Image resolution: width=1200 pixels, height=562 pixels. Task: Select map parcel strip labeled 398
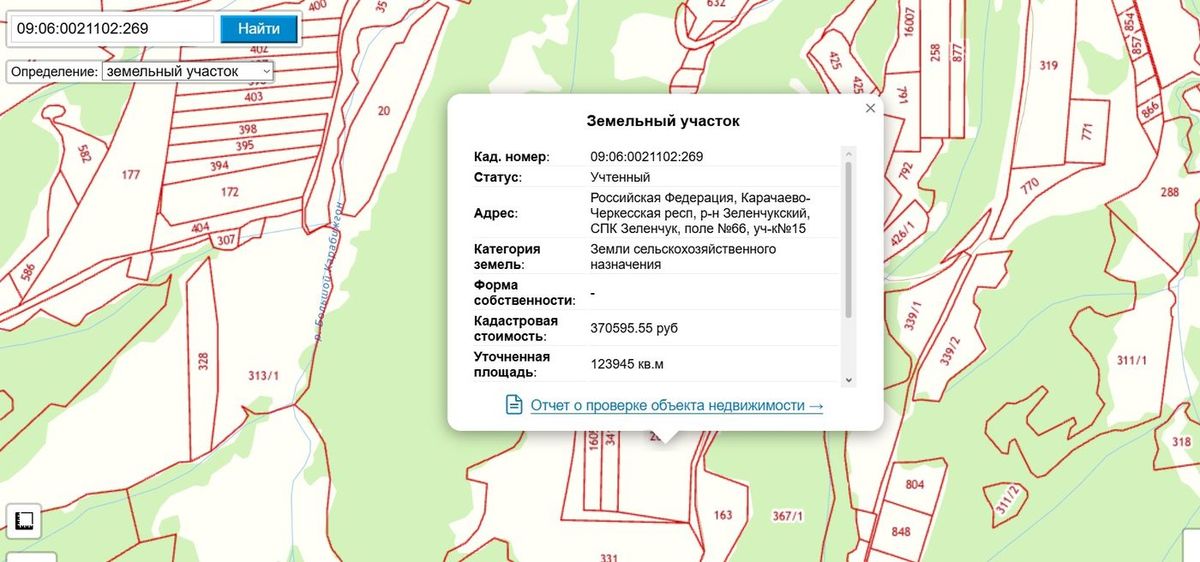pyautogui.click(x=247, y=129)
